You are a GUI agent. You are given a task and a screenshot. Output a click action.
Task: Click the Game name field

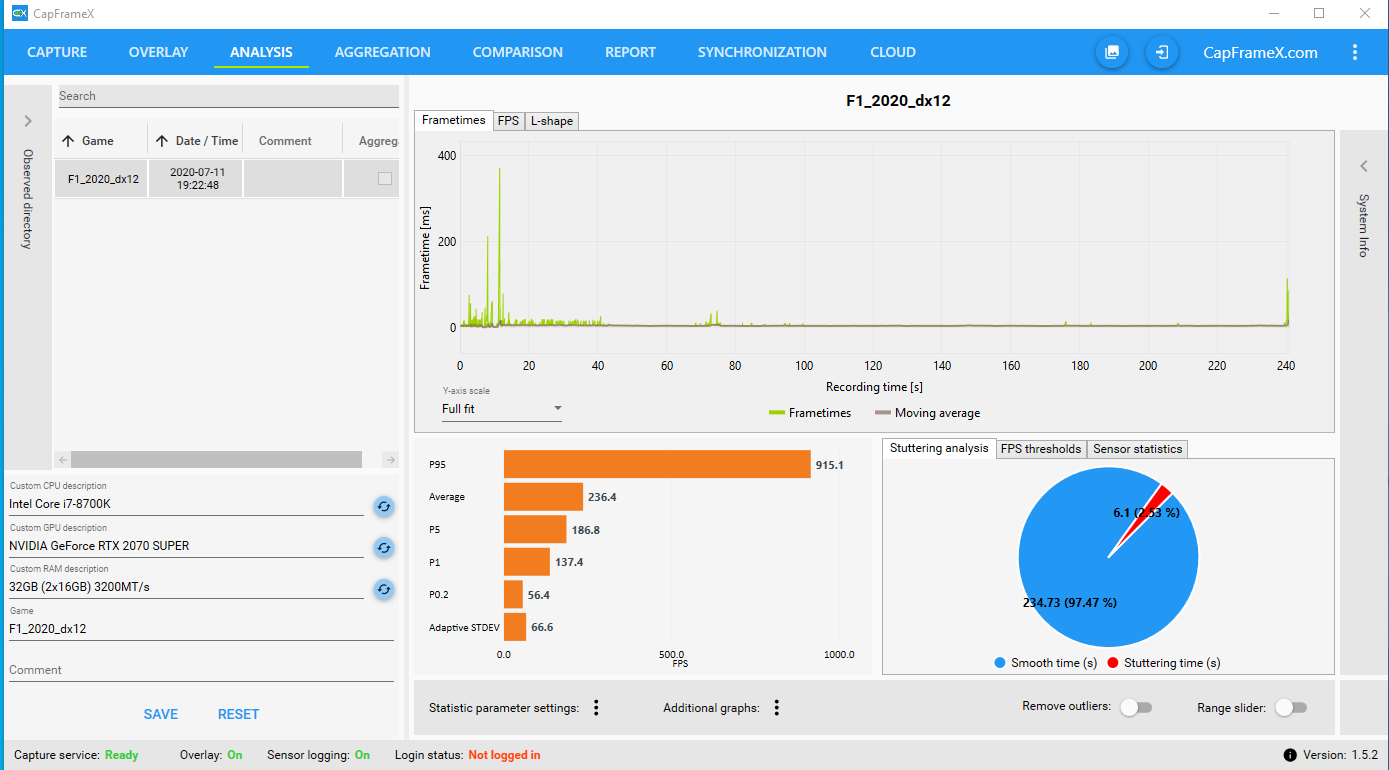(201, 629)
